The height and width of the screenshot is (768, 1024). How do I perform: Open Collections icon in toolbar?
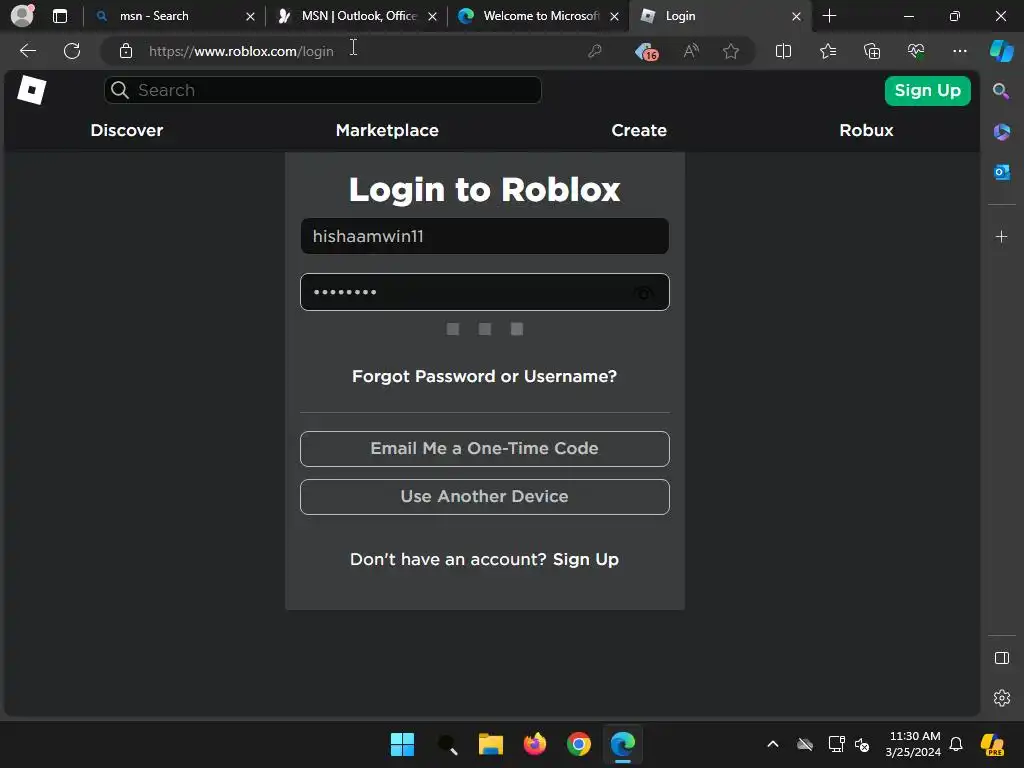[872, 51]
